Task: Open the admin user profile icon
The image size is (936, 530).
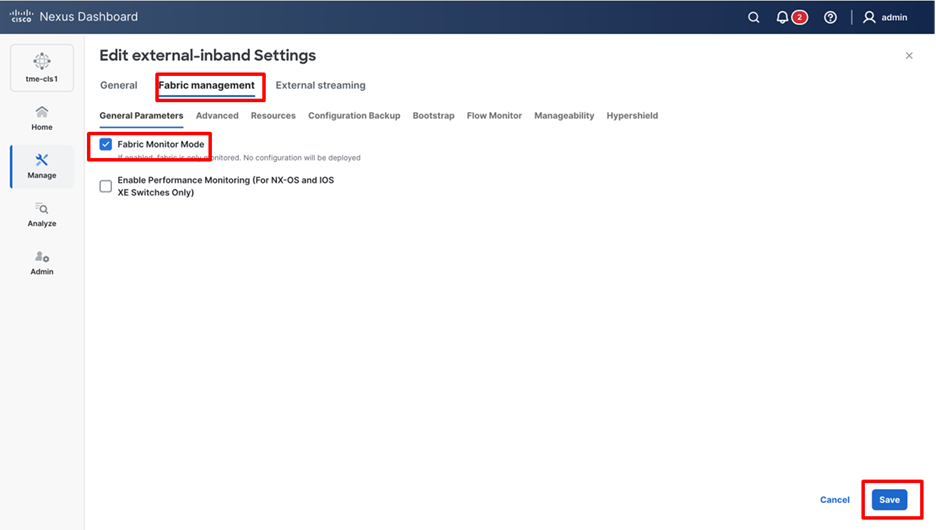Action: pyautogui.click(x=869, y=17)
